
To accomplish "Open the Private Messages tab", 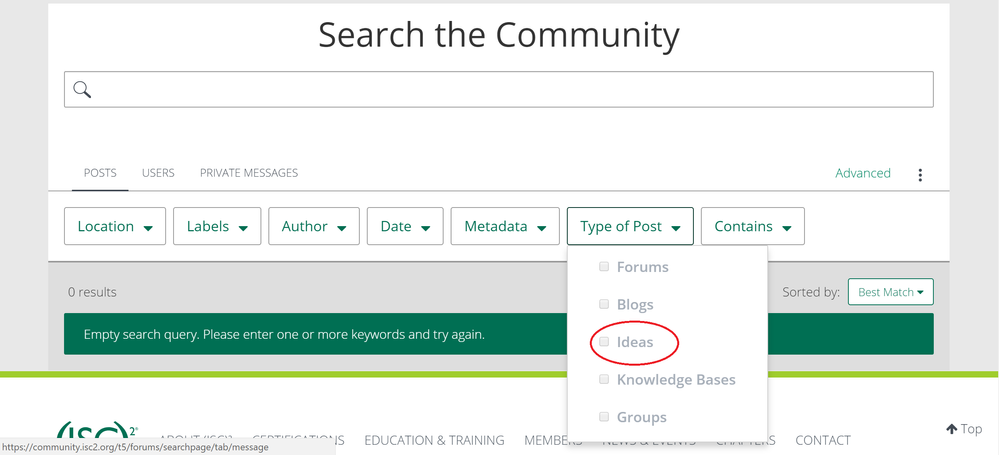I will click(x=249, y=173).
